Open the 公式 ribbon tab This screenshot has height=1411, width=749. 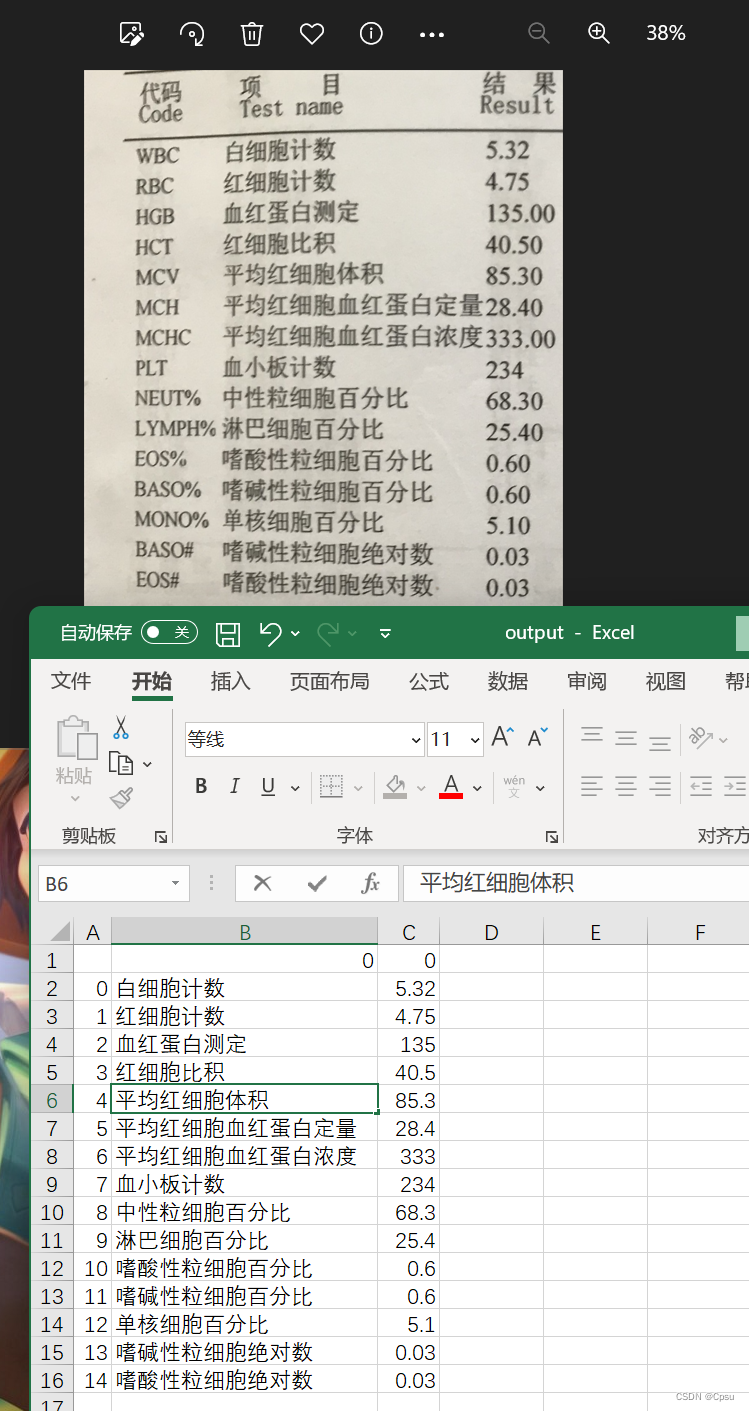point(428,681)
